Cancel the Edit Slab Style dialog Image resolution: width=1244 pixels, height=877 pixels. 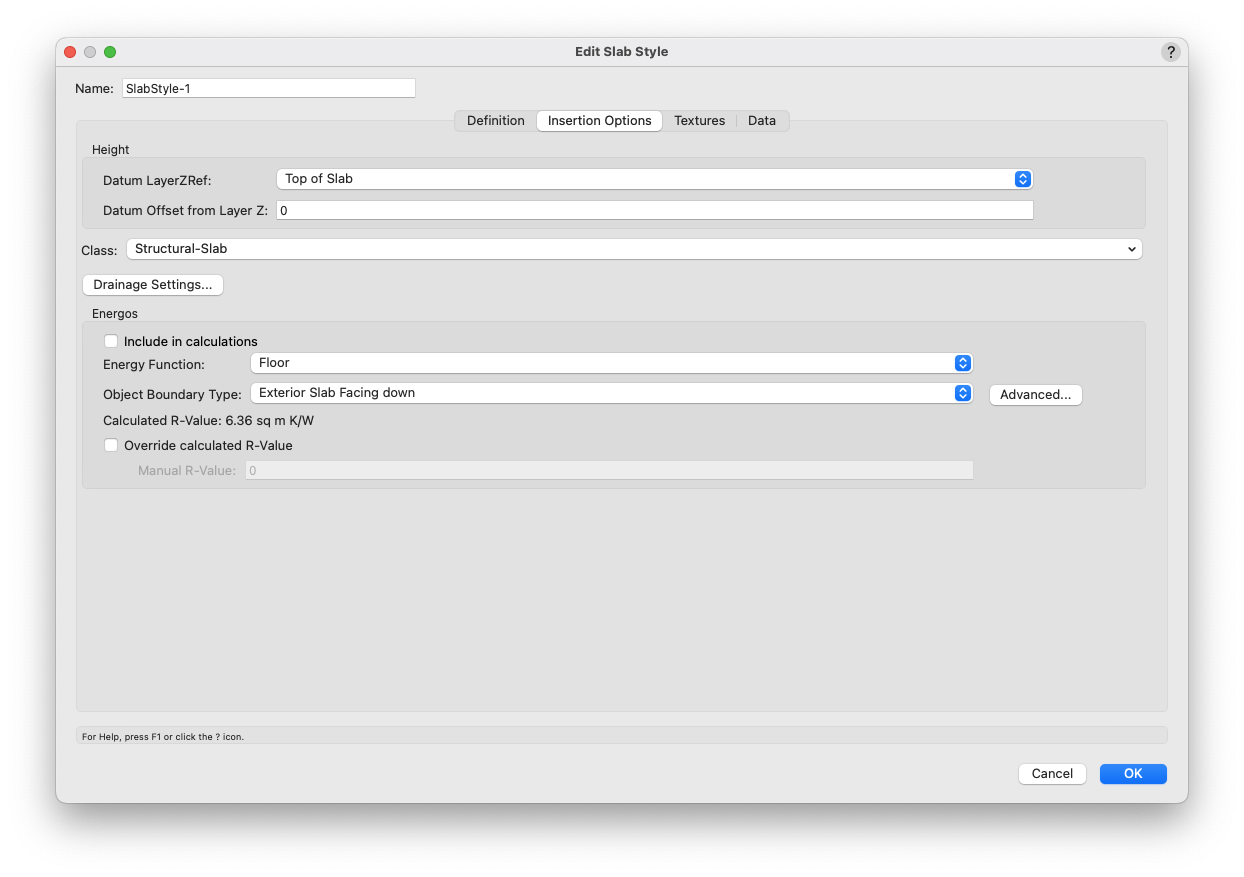coord(1052,774)
